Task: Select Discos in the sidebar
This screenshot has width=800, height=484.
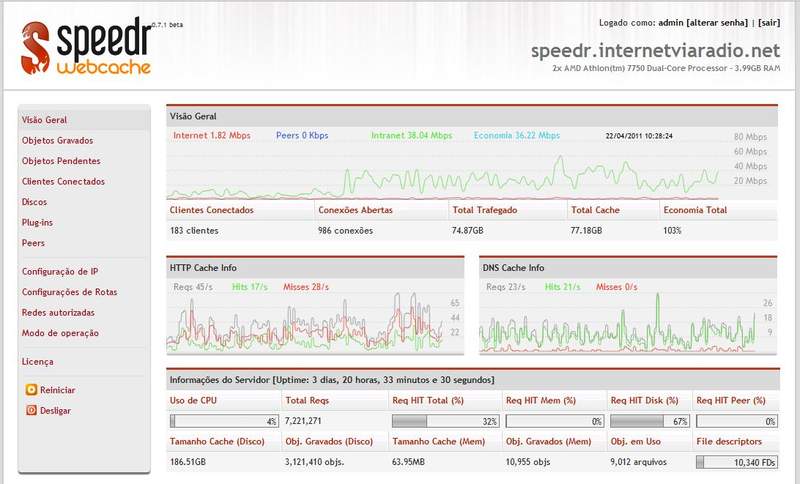Action: click(x=34, y=202)
